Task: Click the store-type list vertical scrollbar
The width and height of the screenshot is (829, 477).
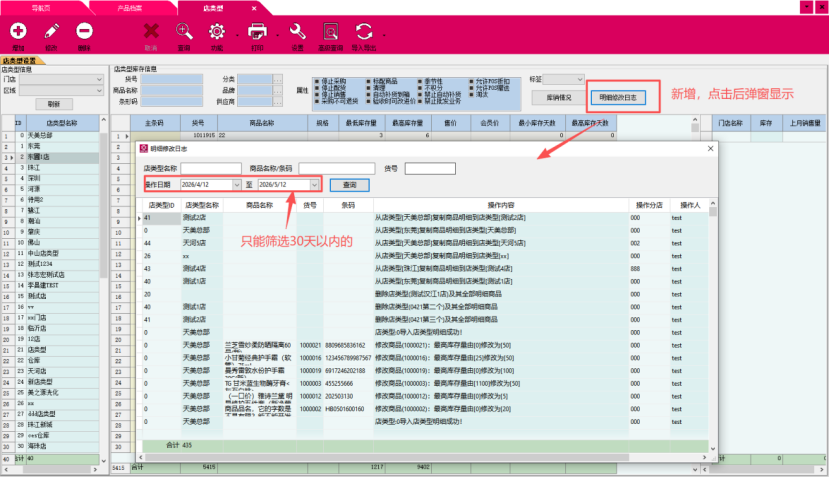Action: pyautogui.click(x=103, y=206)
